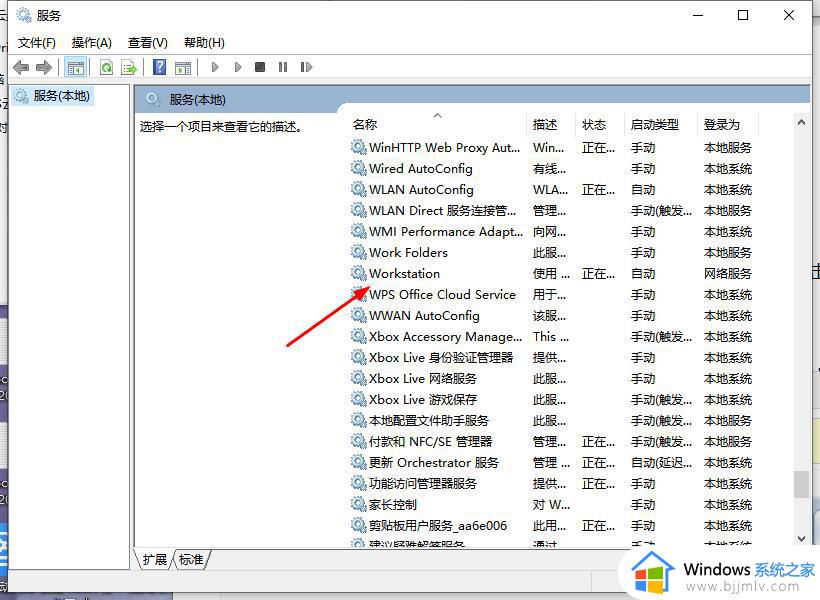820x600 pixels.
Task: Click the Back arrow toolbar icon
Action: (21, 67)
